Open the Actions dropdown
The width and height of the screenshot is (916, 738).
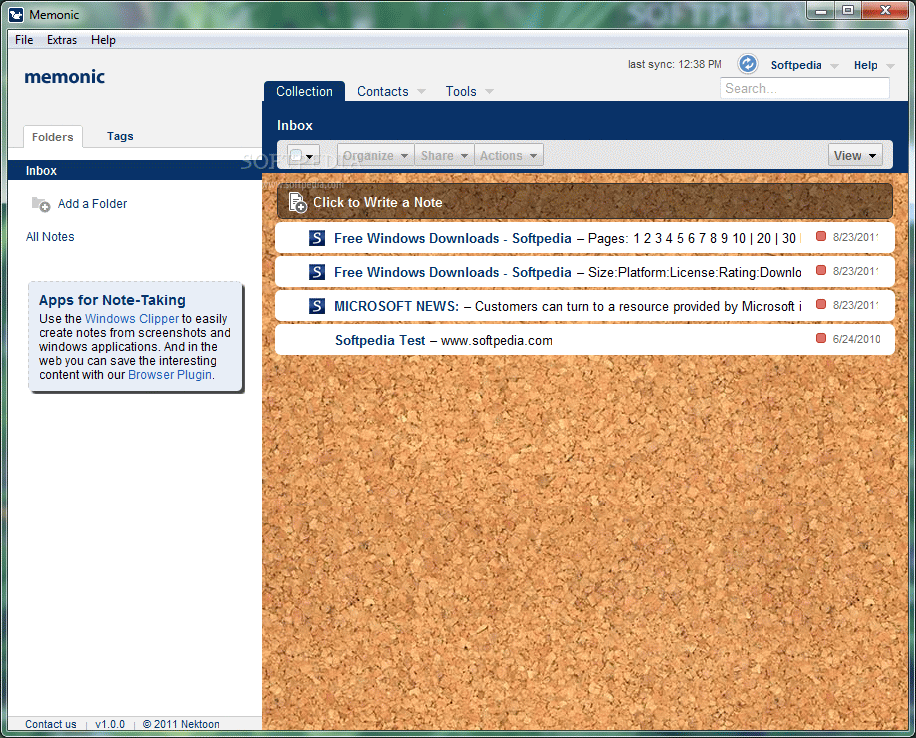509,155
